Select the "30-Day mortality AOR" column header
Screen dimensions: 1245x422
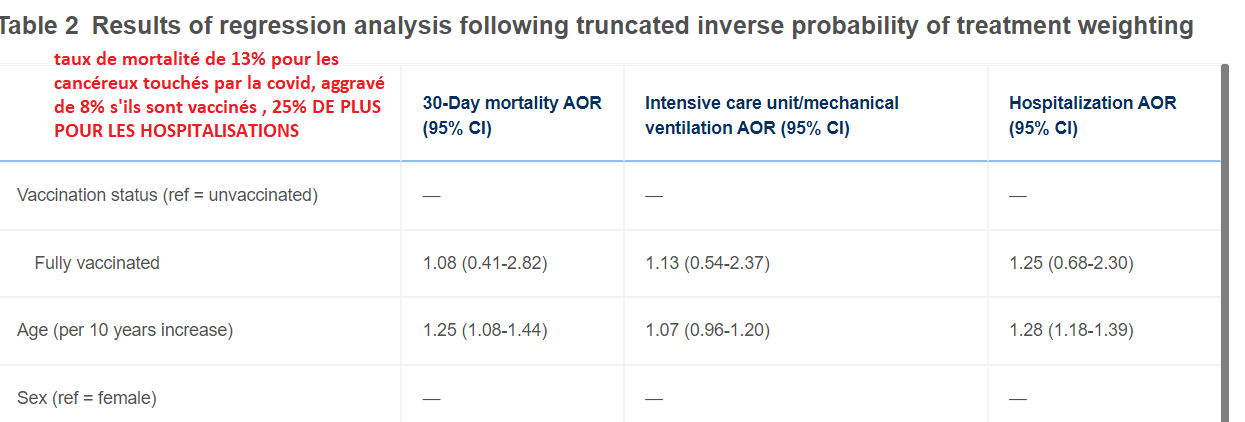coord(512,115)
